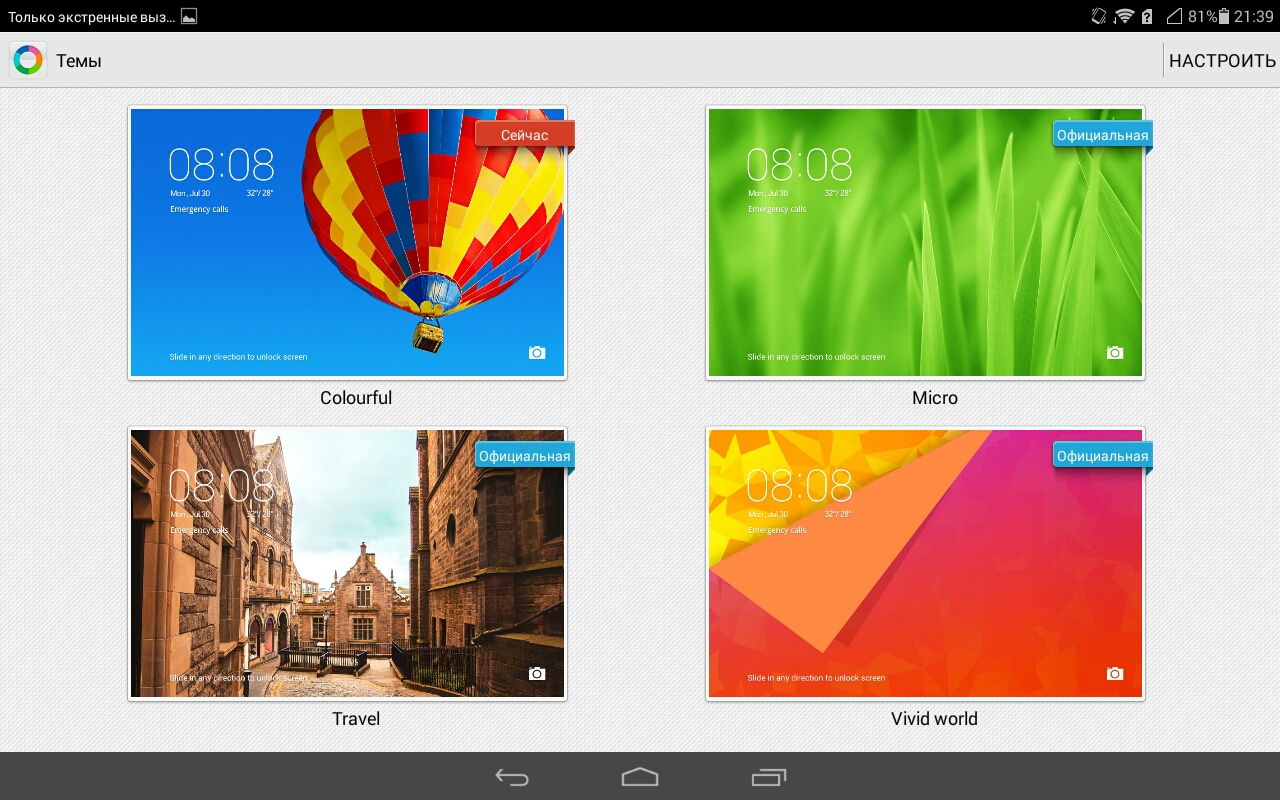Tap the Wi-Fi status bar icon

[x=1124, y=16]
